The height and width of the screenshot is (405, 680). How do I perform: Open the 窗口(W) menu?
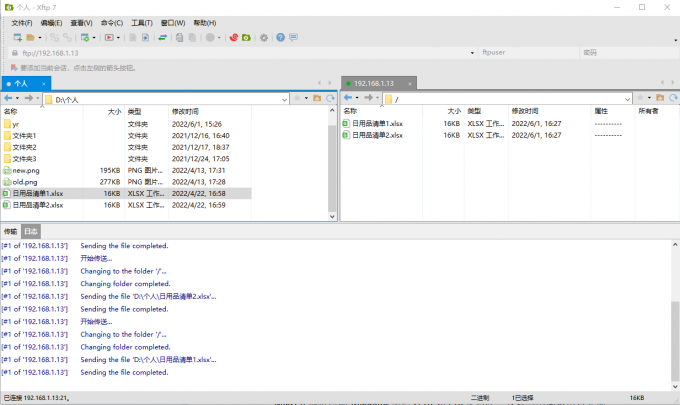pos(173,23)
